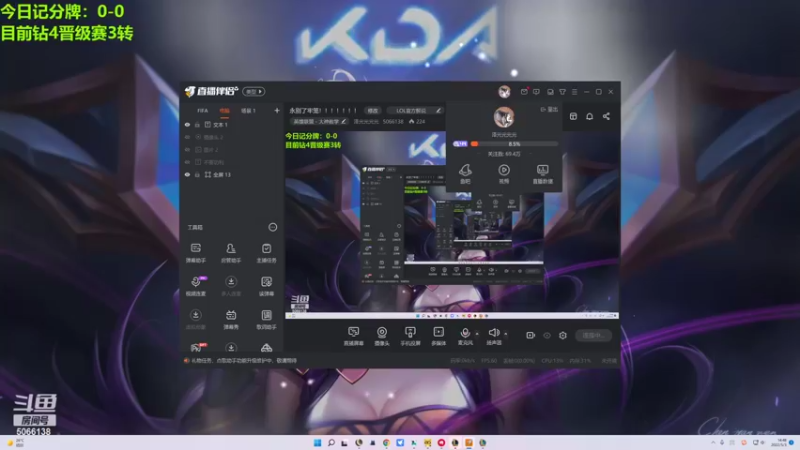Click the task notice in status bar

(240, 361)
